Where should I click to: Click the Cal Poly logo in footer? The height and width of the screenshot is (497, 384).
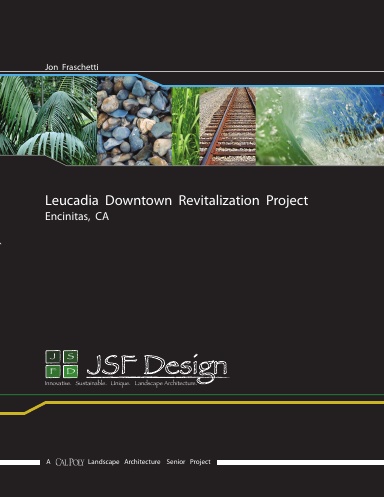pos(70,462)
